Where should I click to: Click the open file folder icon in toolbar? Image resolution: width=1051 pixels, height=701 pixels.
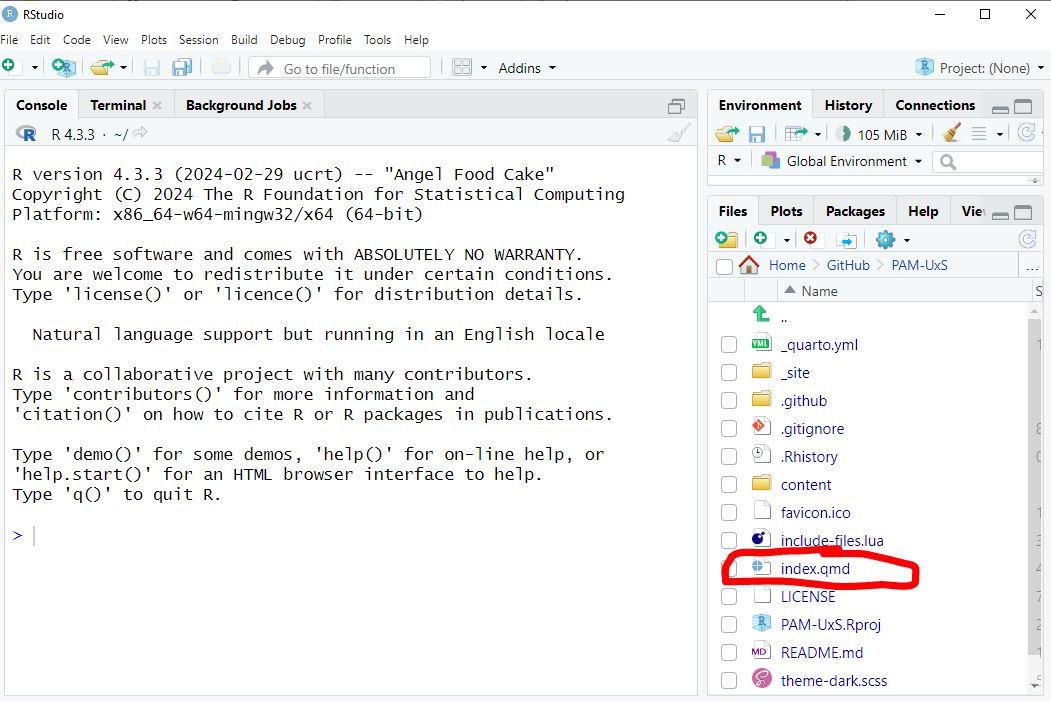point(101,67)
